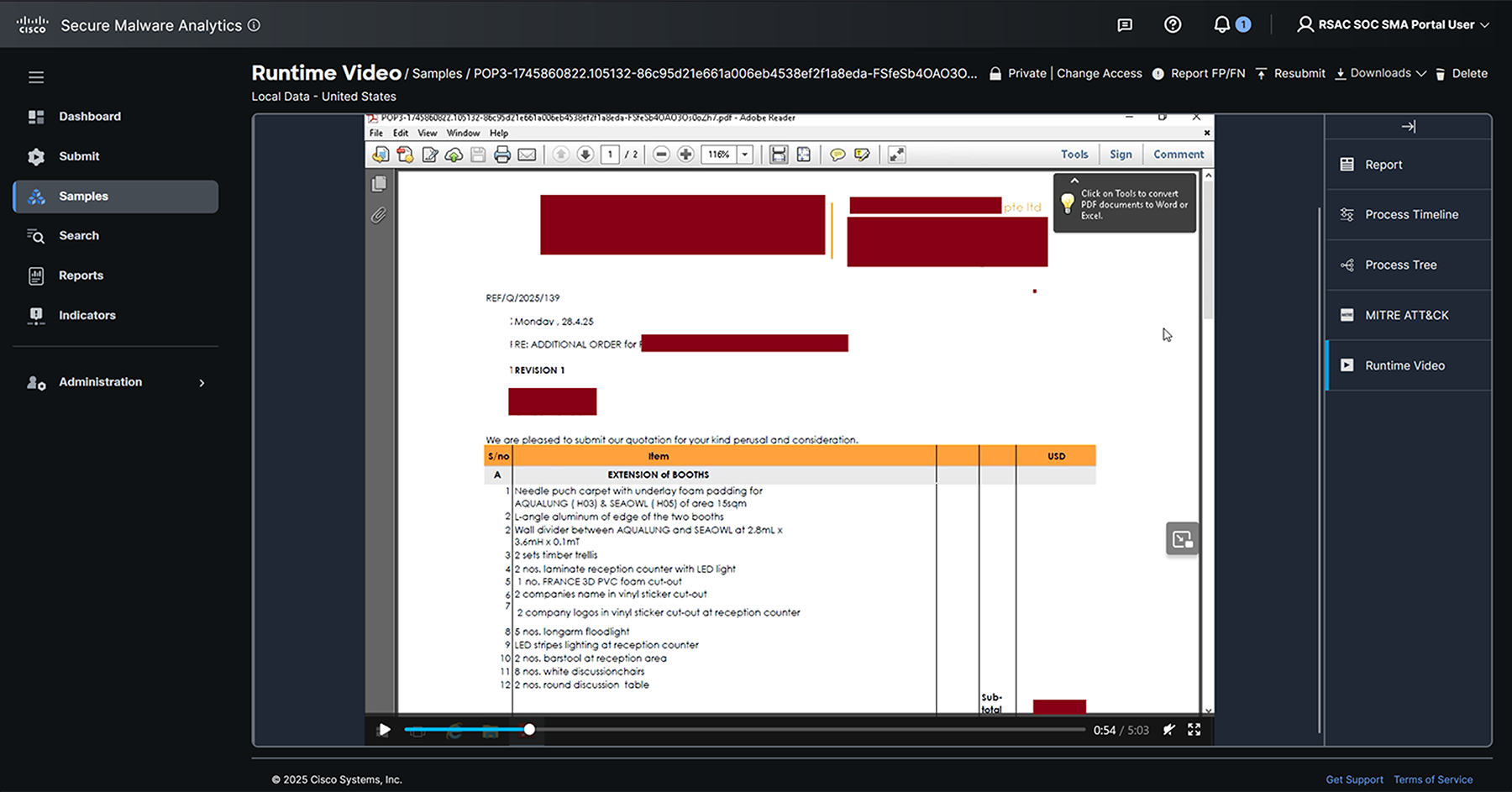This screenshot has height=792, width=1512.
Task: Click the email envelope icon in Adobe Reader
Action: (527, 155)
